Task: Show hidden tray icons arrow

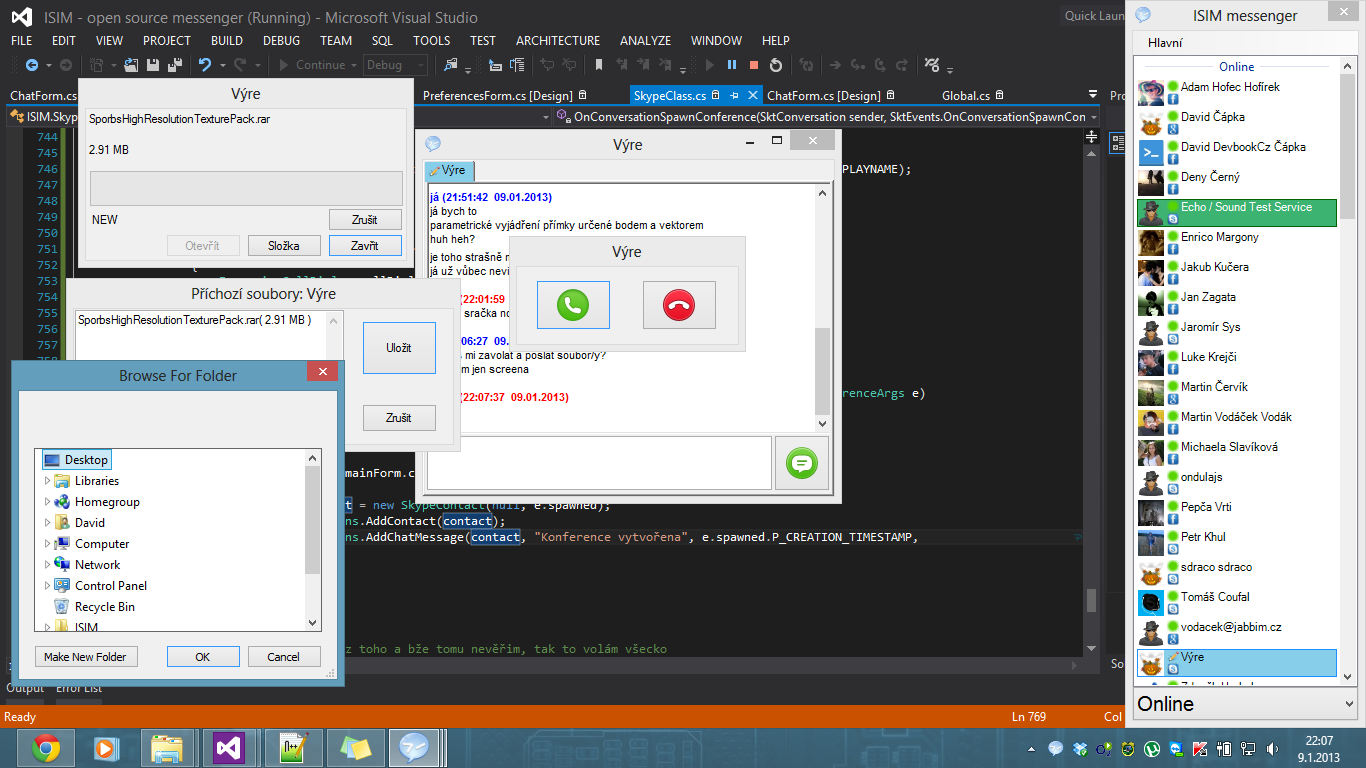Action: click(x=1032, y=748)
